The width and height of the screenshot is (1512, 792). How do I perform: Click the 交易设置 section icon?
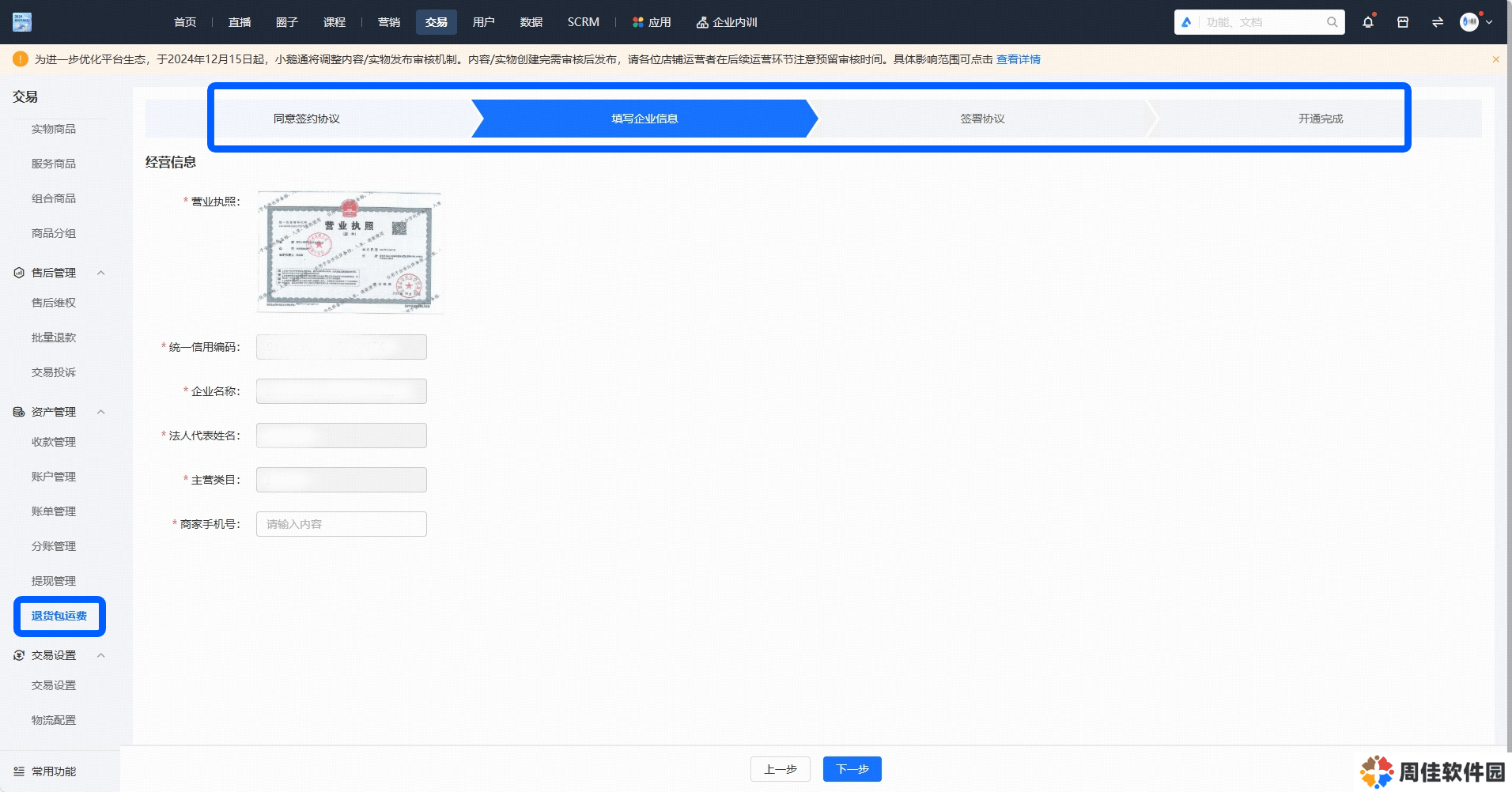(19, 655)
